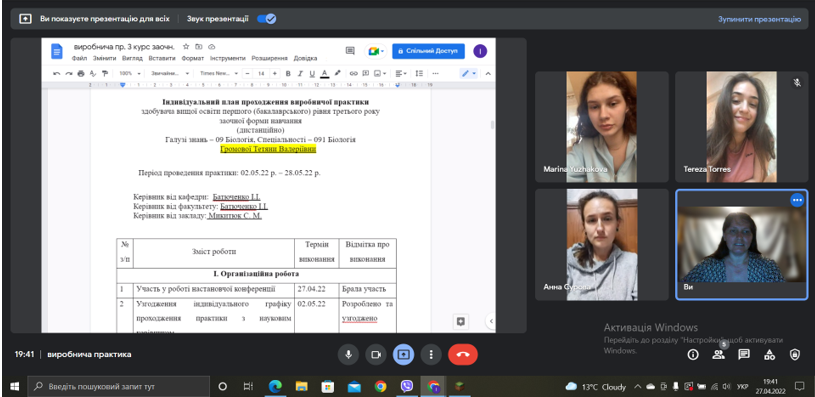Click the Move to folder icon
This screenshot has height=397, width=815.
[x=199, y=47]
